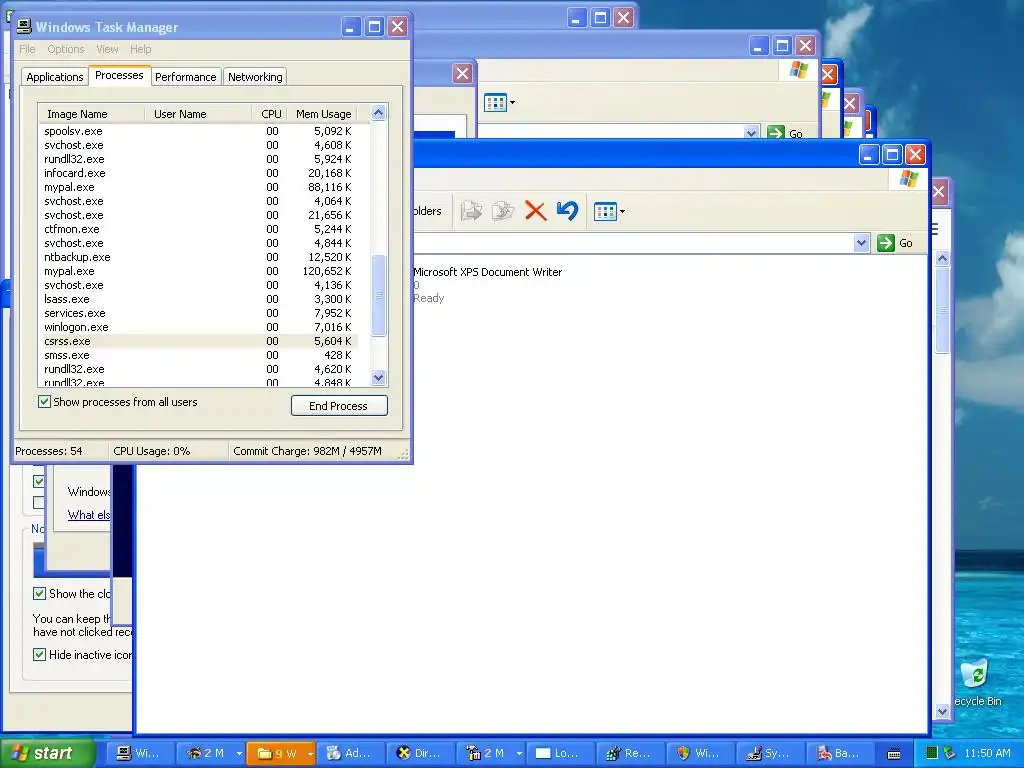Select the ntbackup.exe process row
The height and width of the screenshot is (768, 1024).
tap(199, 257)
